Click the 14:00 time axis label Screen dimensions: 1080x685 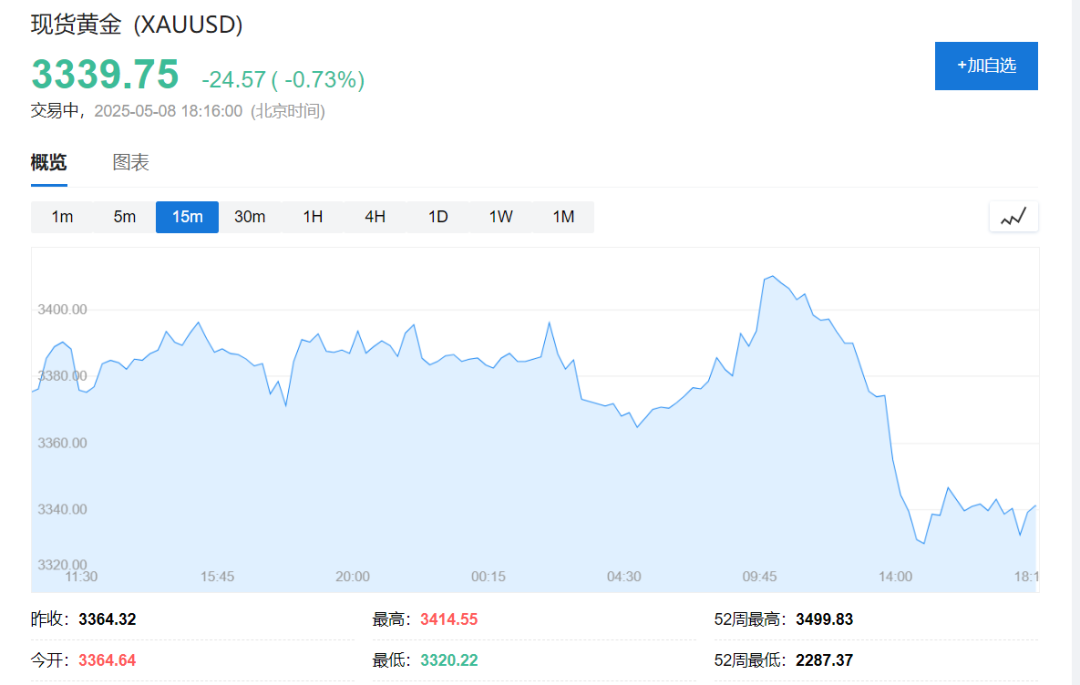pos(895,576)
